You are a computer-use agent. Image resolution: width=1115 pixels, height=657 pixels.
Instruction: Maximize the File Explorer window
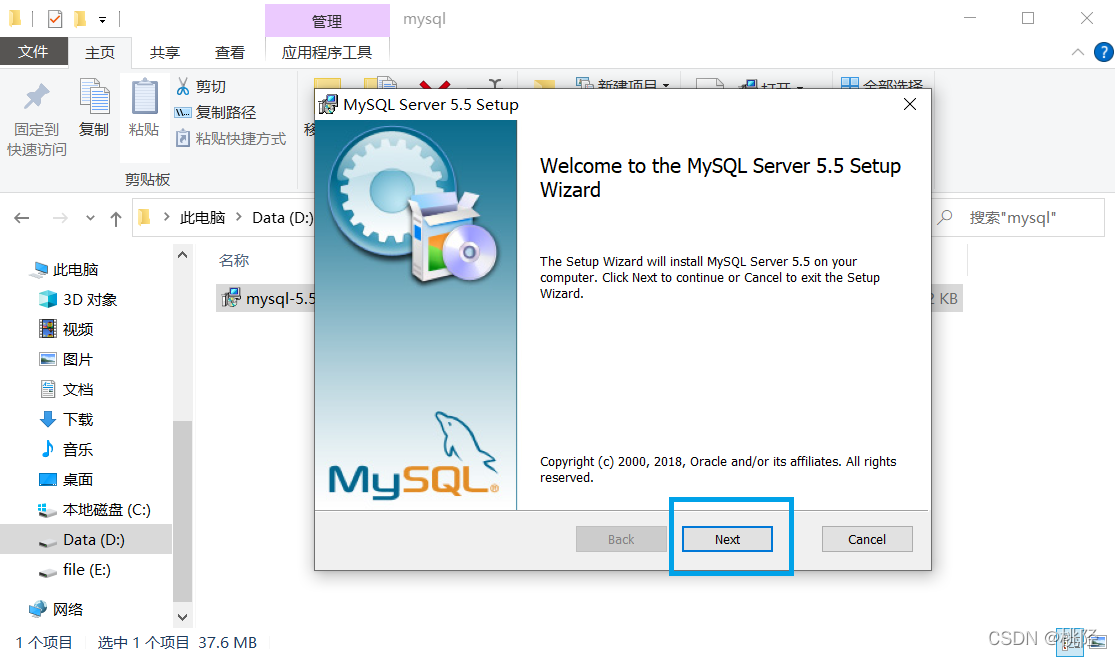coord(1028,18)
